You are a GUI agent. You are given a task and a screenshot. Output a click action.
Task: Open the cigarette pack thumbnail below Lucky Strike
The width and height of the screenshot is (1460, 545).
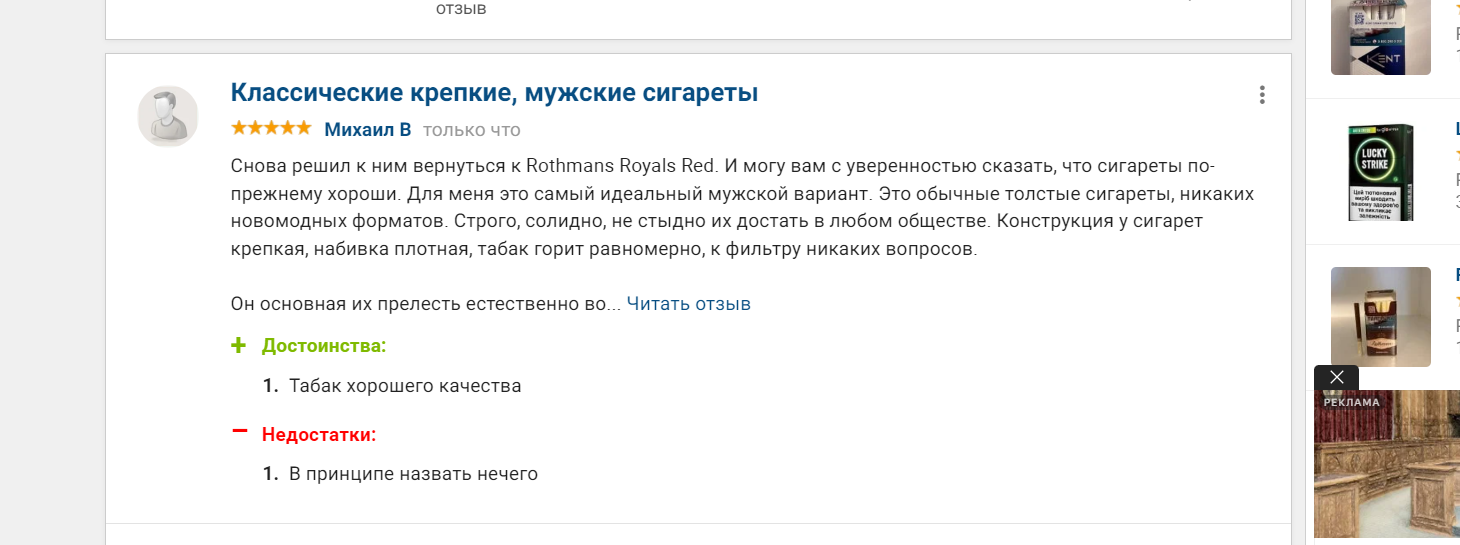pyautogui.click(x=1381, y=317)
